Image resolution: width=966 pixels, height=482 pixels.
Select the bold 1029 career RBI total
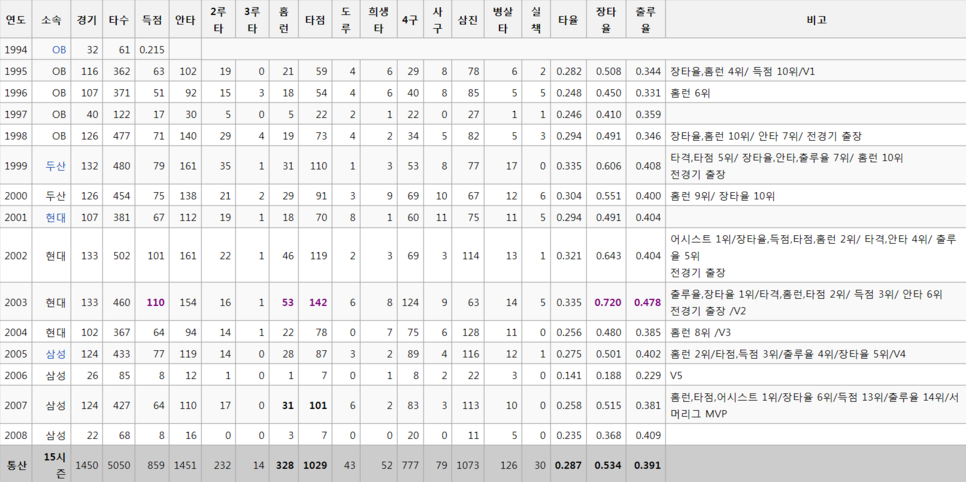pos(316,465)
